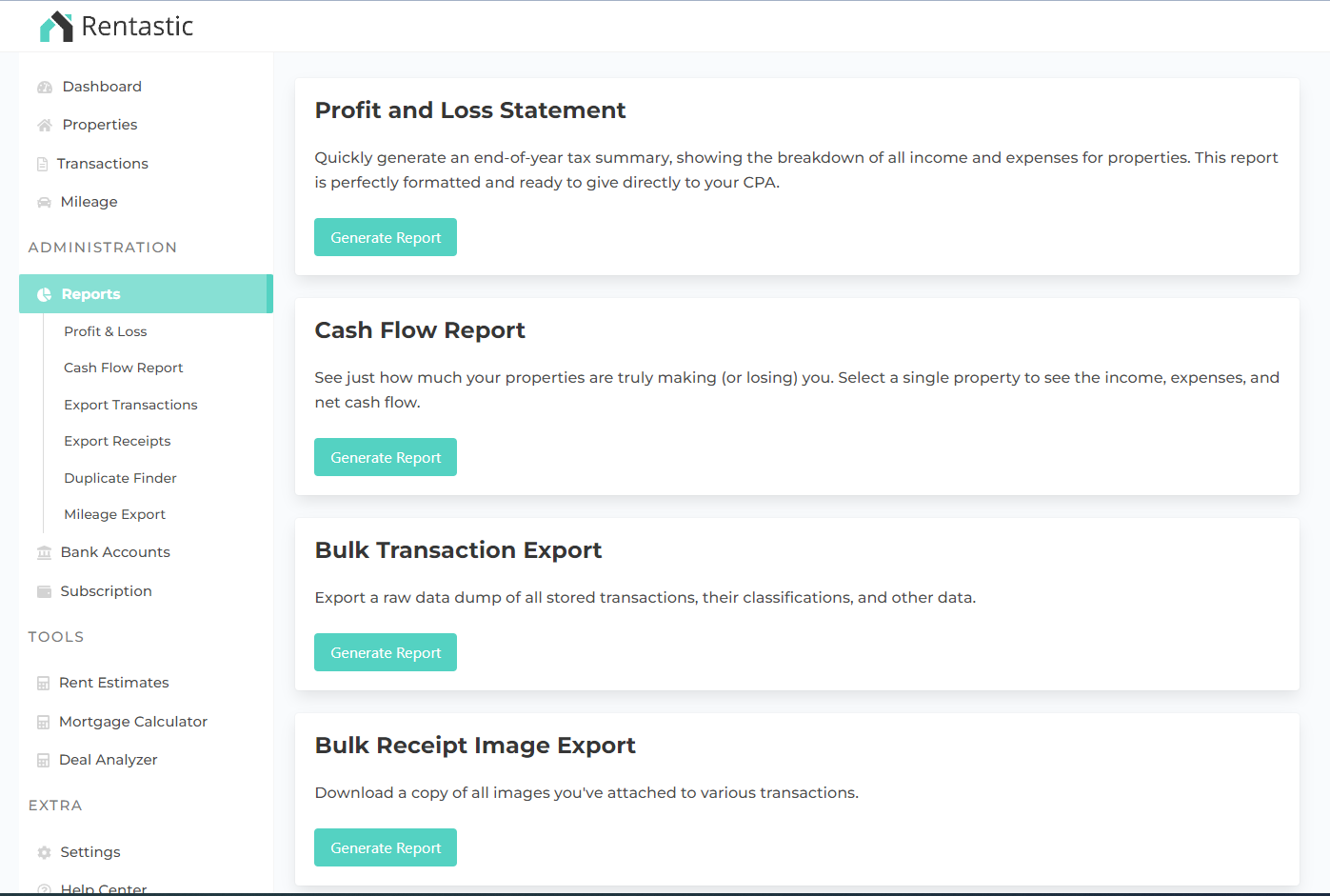Select the Rent Estimates calculator icon

click(43, 682)
